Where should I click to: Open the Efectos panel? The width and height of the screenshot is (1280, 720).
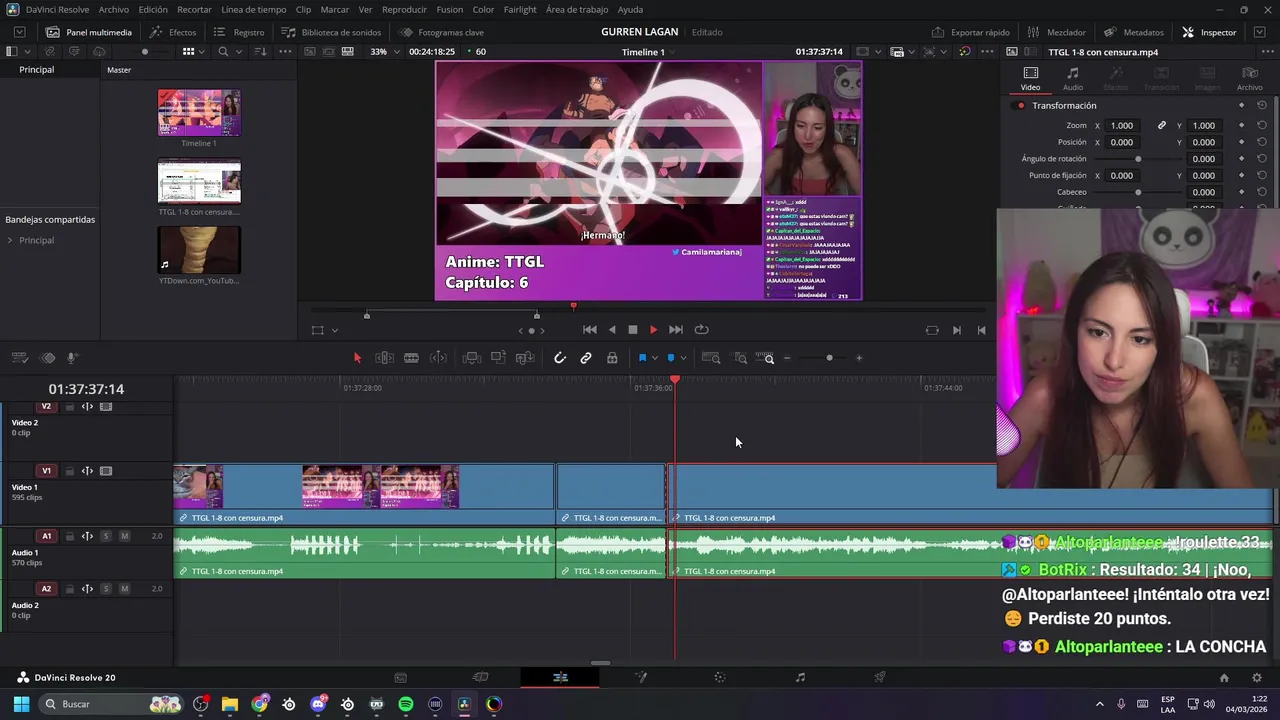point(173,32)
